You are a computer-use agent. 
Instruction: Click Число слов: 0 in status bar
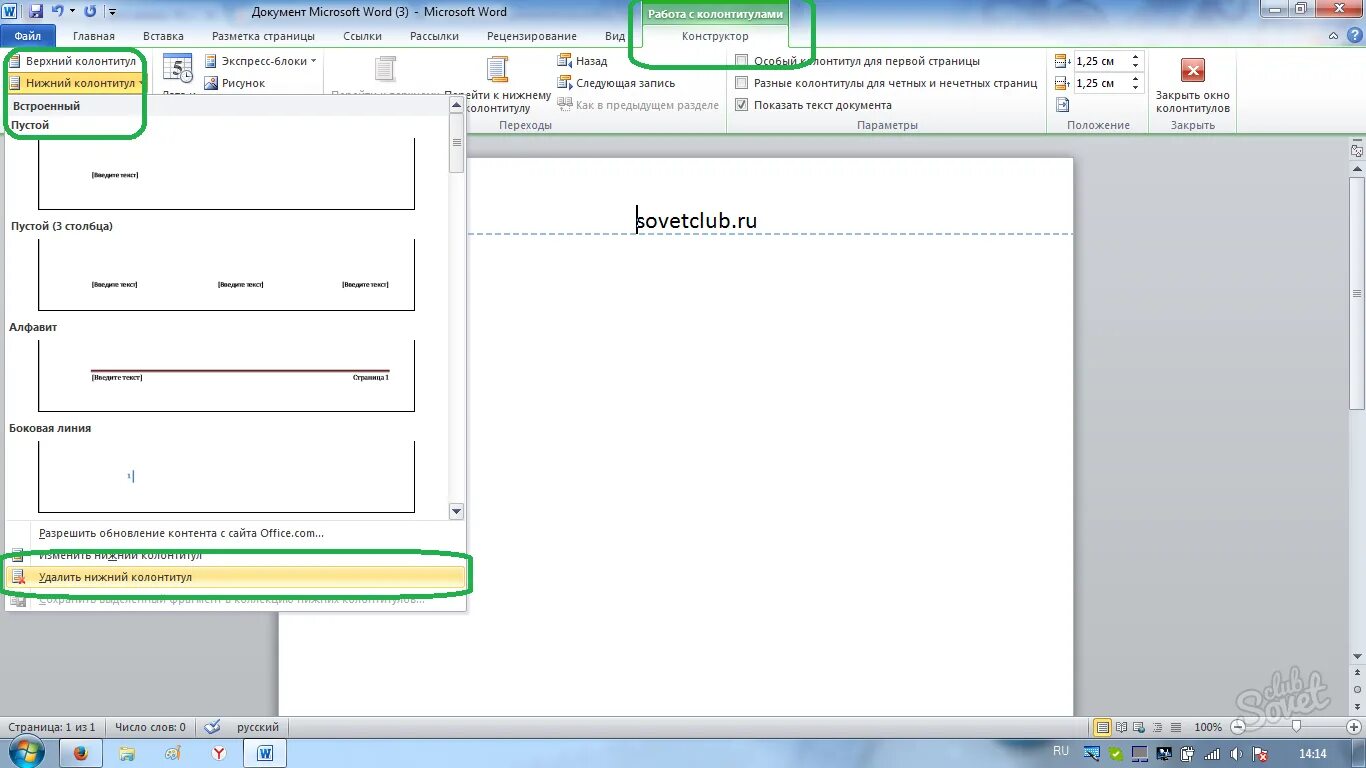(150, 727)
